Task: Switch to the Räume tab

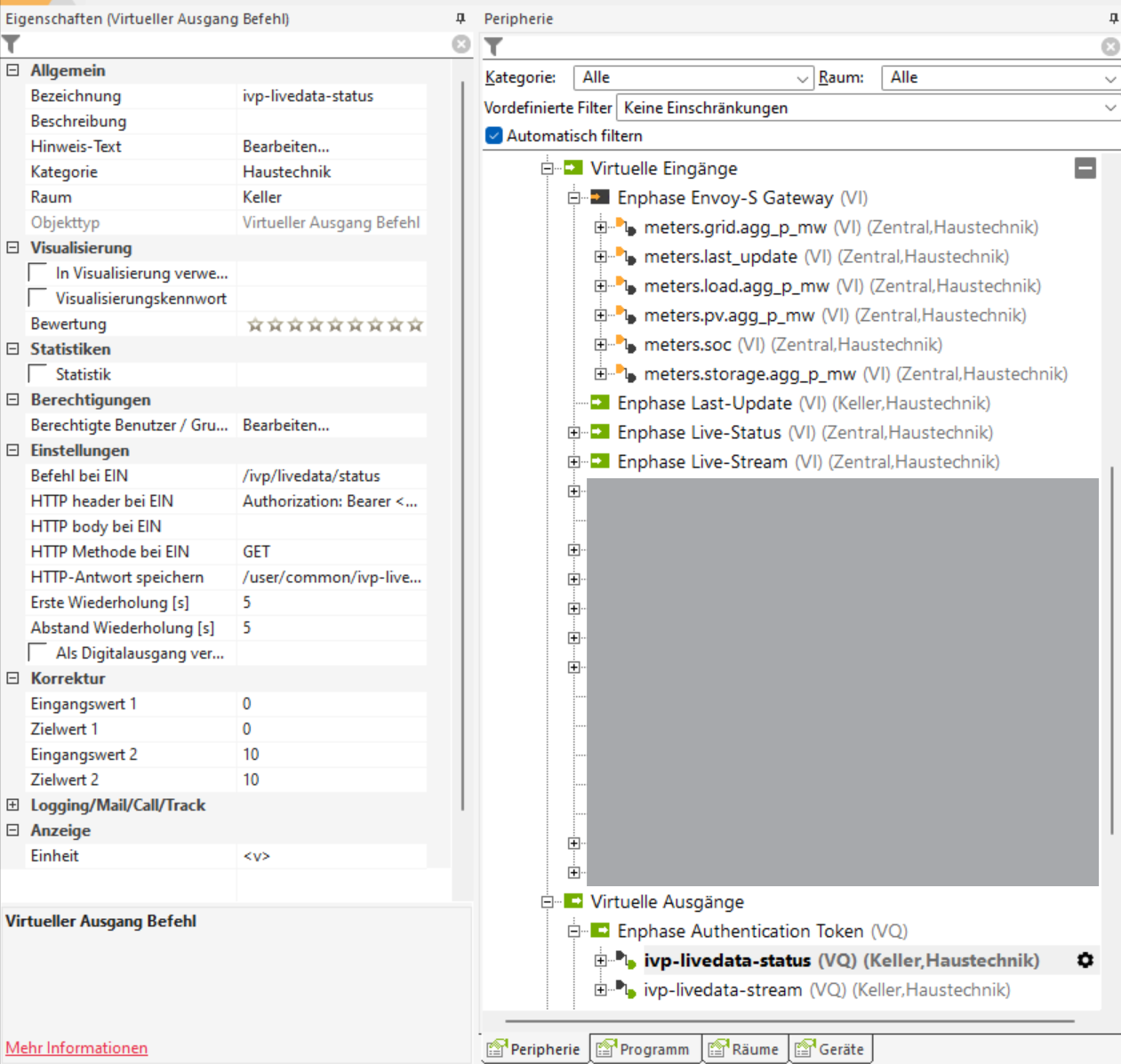Action: click(745, 1049)
